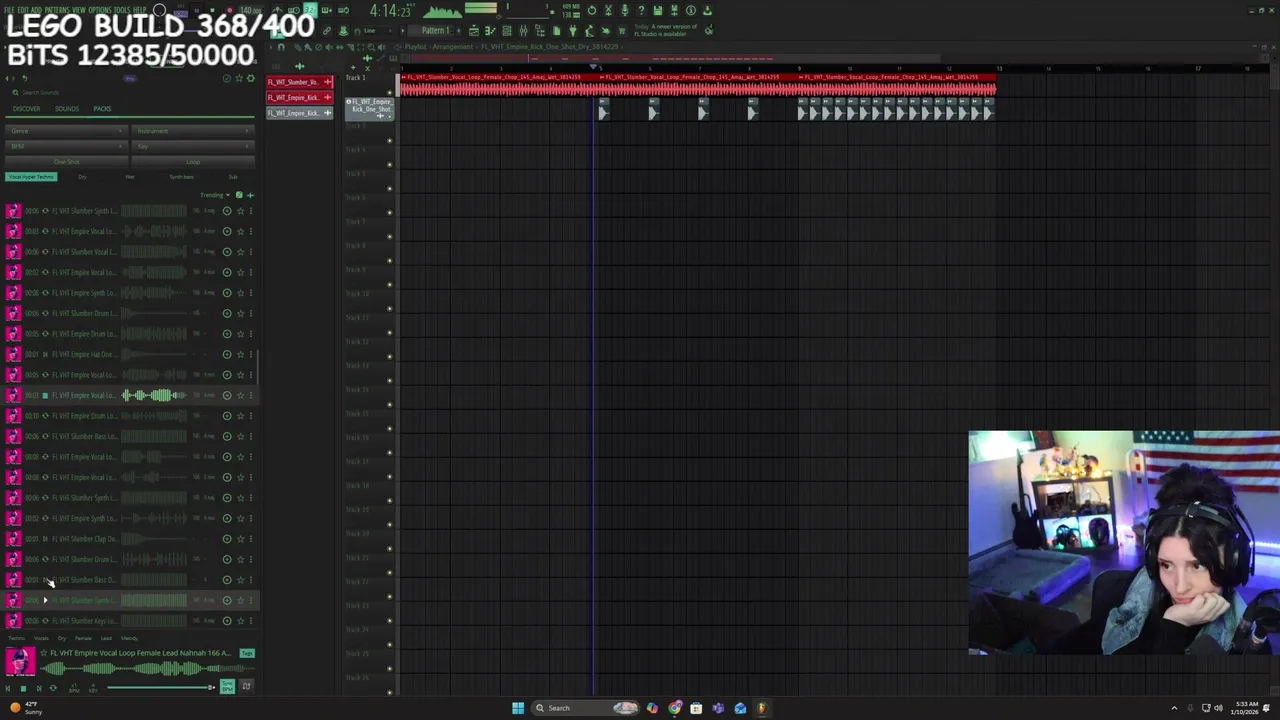Open favorites star at top of sounds panel

[239, 78]
